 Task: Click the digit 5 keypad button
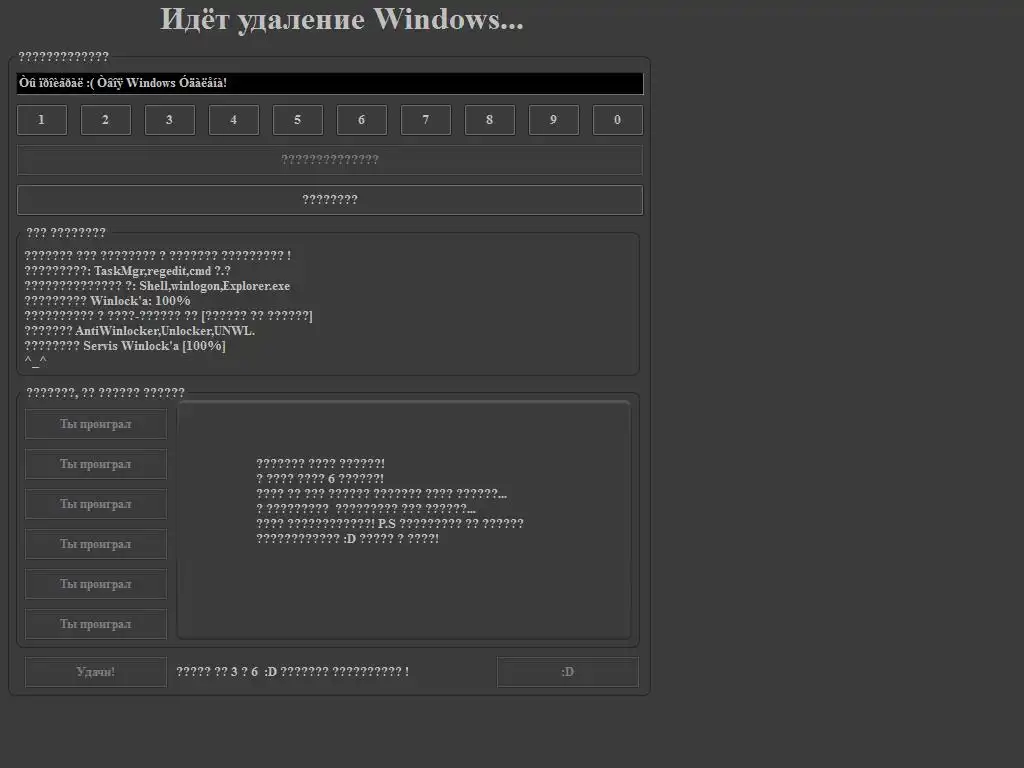pos(298,120)
